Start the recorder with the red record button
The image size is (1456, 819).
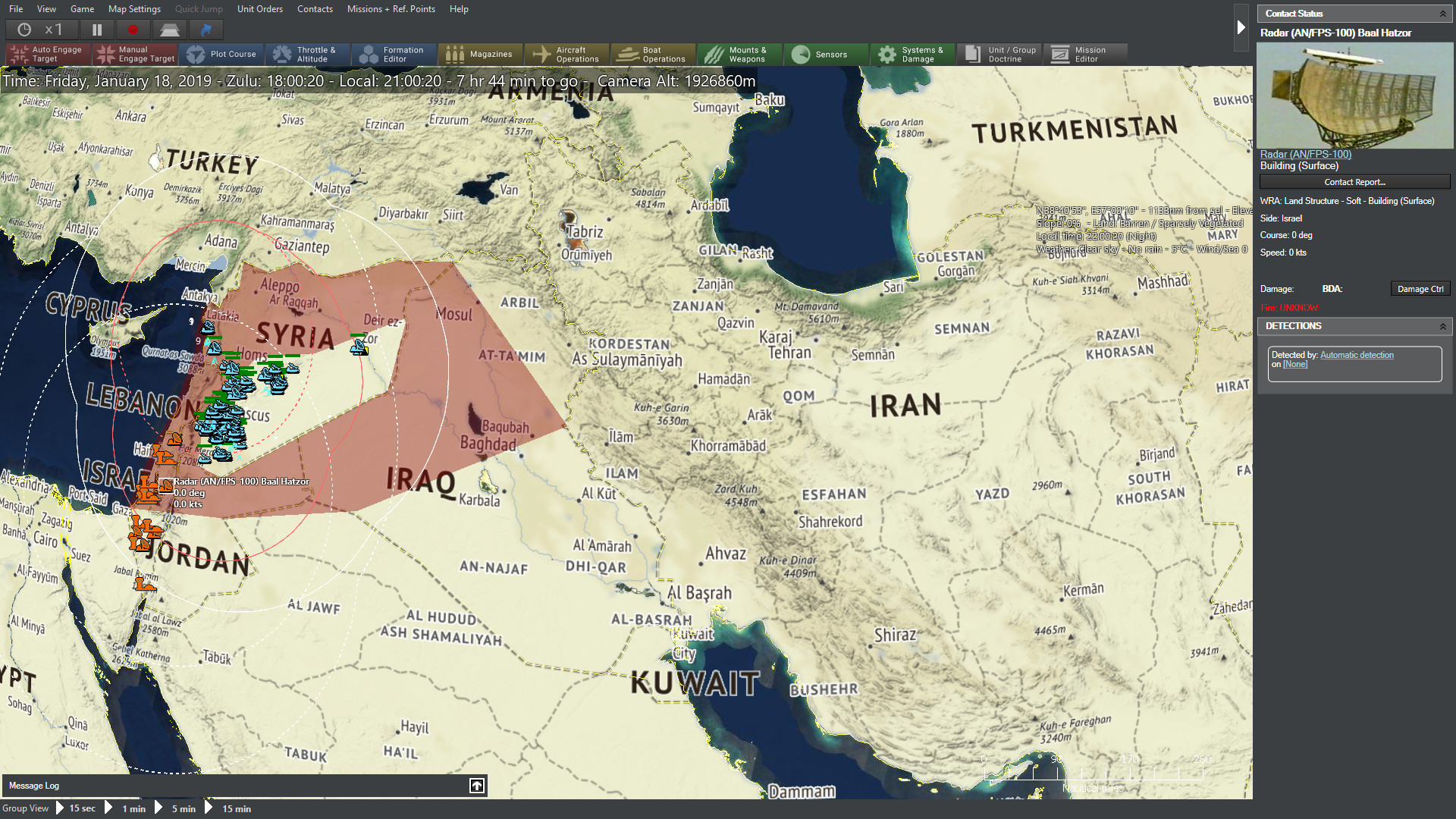(132, 29)
